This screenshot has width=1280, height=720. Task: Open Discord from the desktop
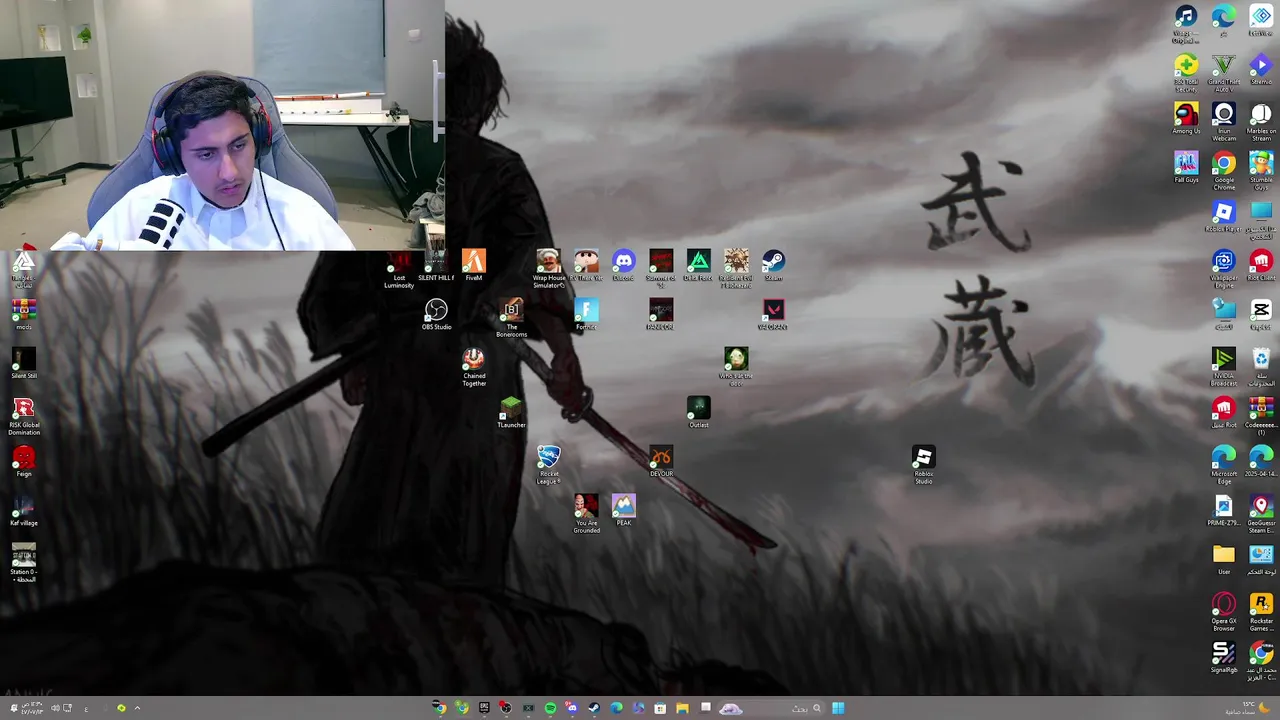click(623, 265)
